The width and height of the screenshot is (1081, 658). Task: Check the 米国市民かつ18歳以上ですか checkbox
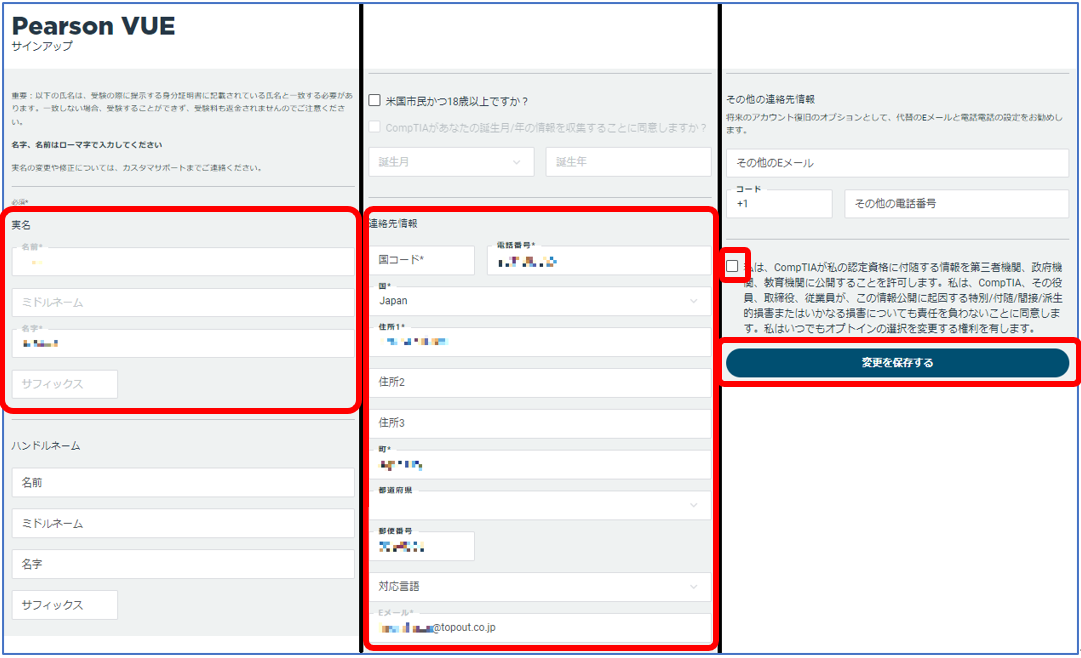point(374,101)
